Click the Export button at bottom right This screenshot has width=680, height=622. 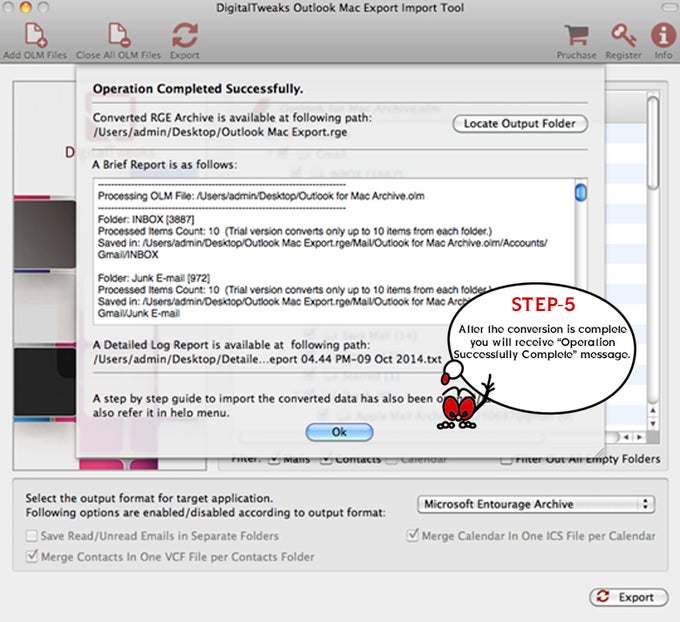click(628, 597)
